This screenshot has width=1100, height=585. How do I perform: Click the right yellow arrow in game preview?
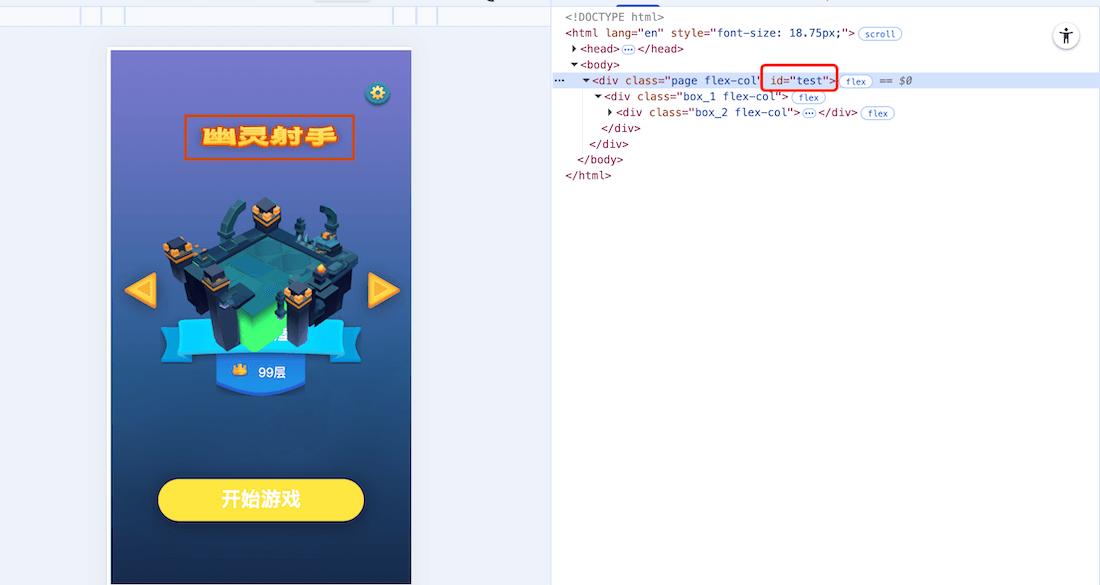[384, 290]
